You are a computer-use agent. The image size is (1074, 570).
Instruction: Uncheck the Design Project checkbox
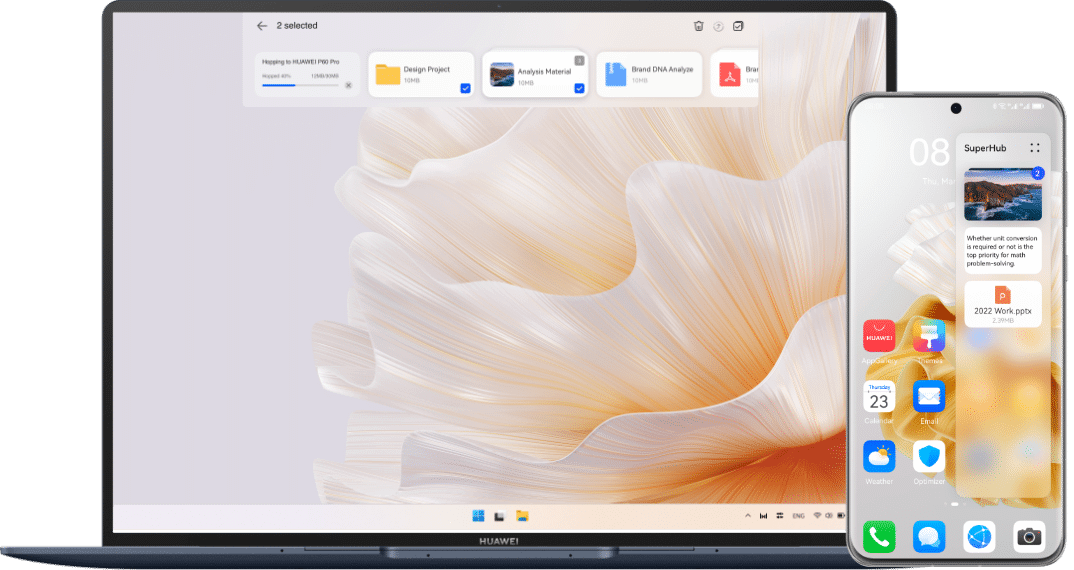465,88
